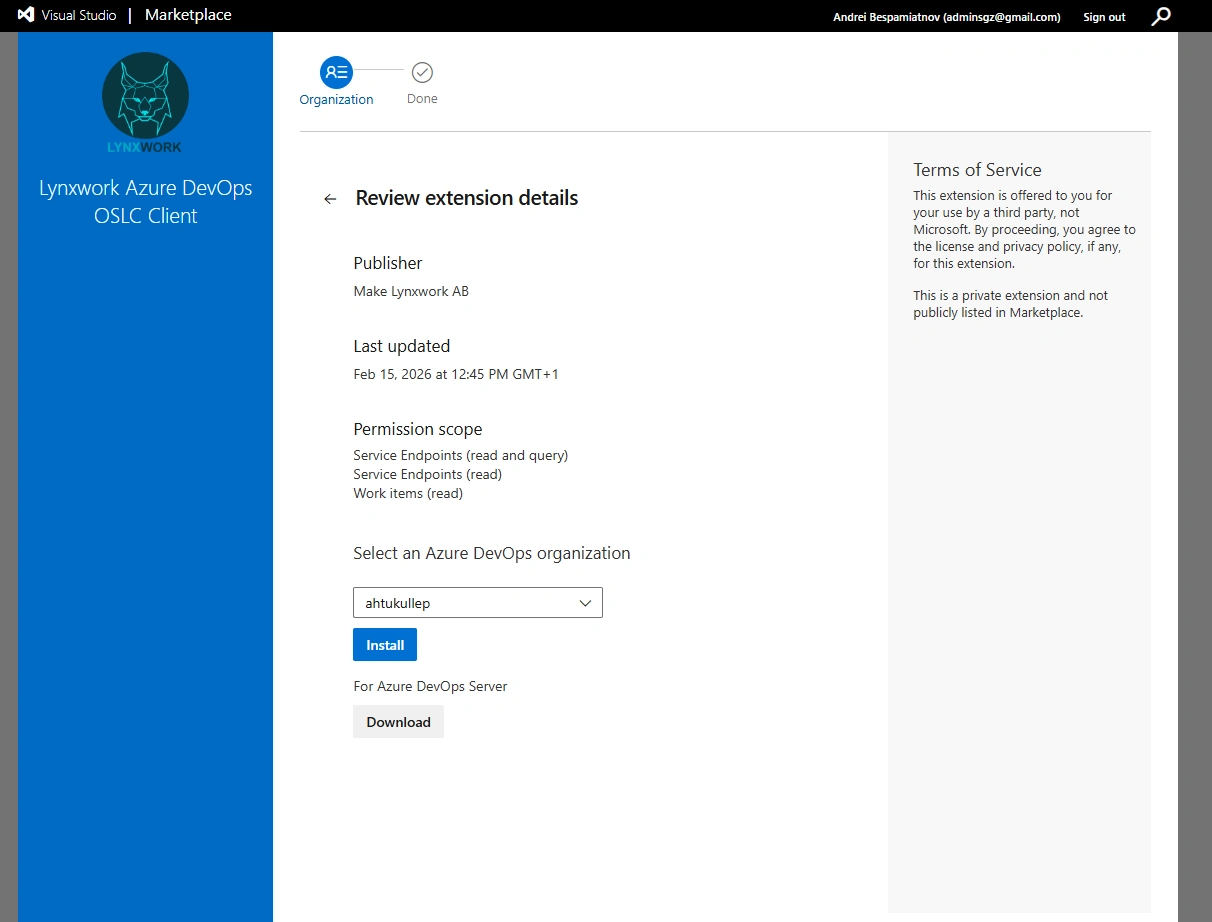Click the Install button
The image size is (1212, 922).
385,645
